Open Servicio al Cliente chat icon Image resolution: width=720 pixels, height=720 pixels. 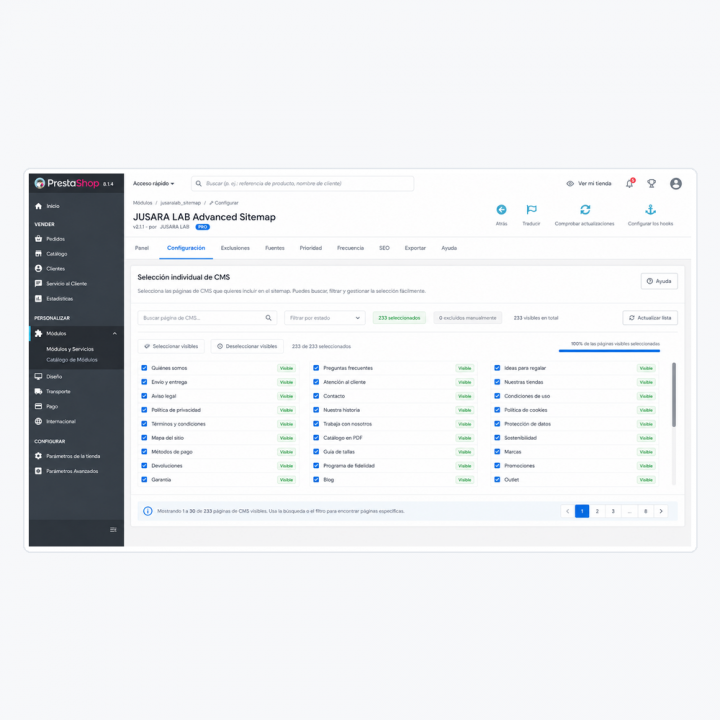39,283
